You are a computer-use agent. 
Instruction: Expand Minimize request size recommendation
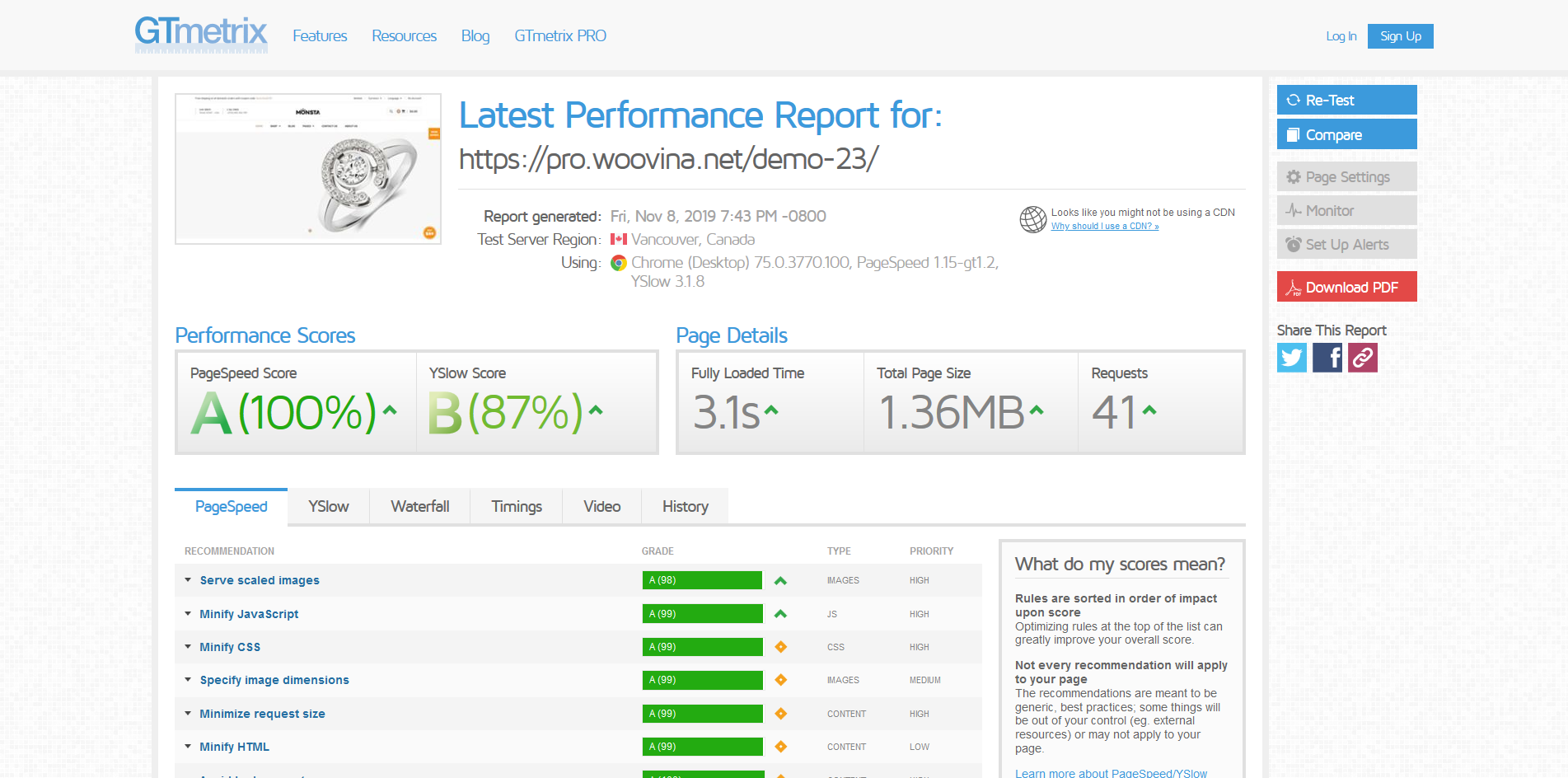click(188, 714)
